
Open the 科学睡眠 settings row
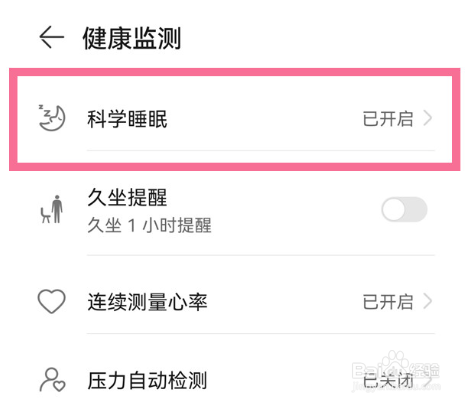click(x=235, y=119)
